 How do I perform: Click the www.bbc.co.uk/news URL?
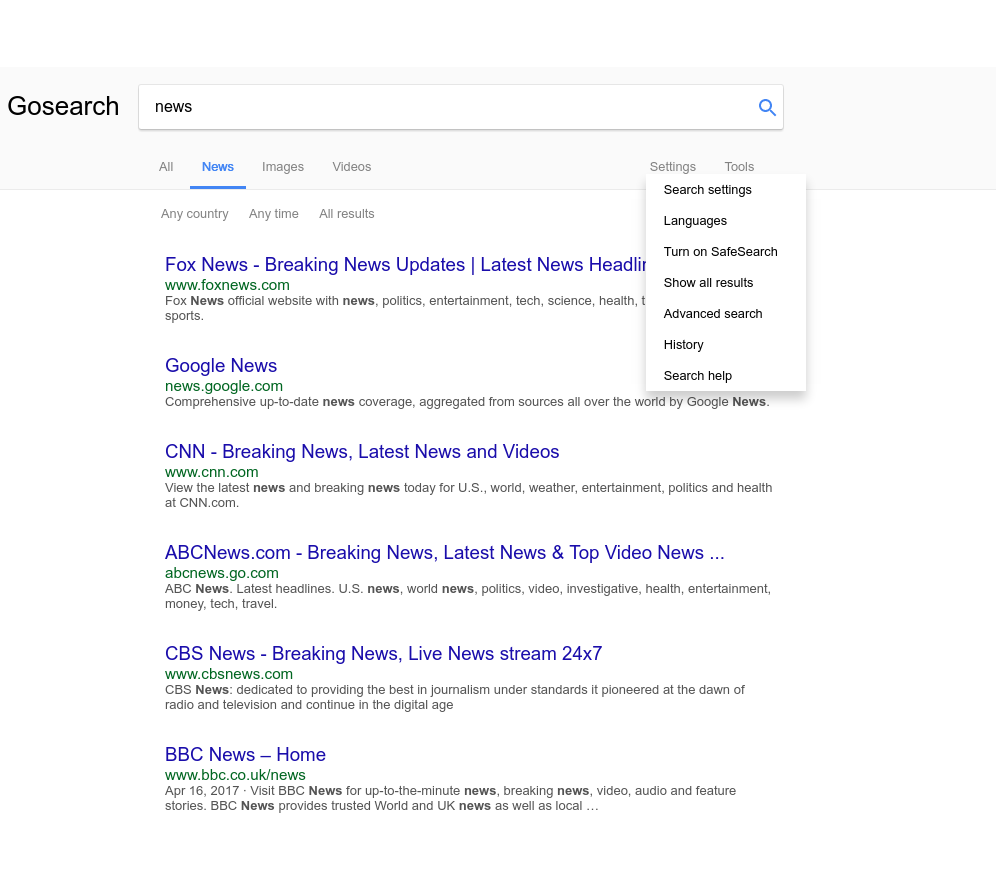pyautogui.click(x=235, y=775)
